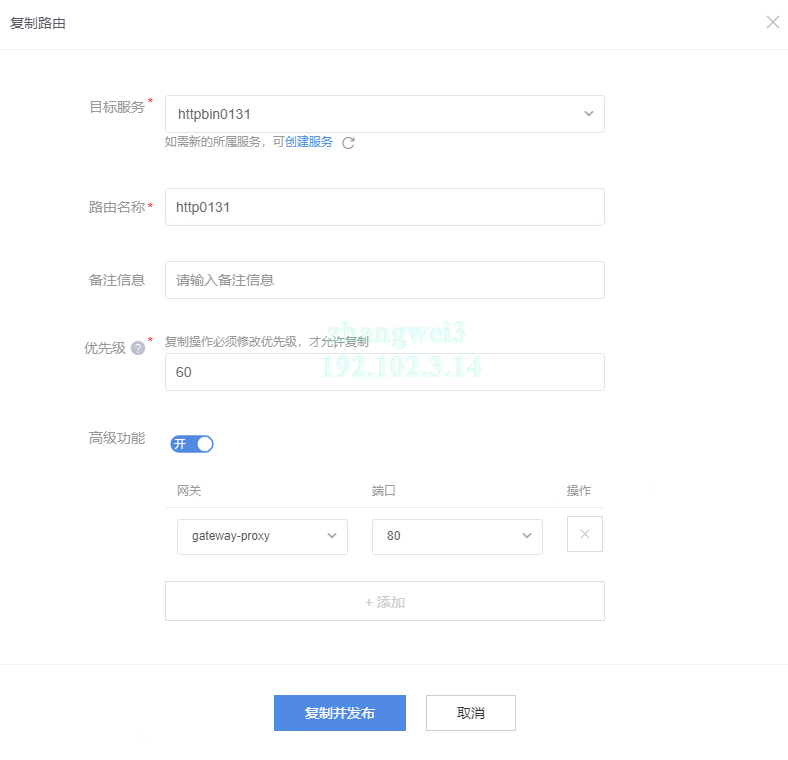This screenshot has height=760, width=788.
Task: Click the 高级功能 label
Action: 117,438
